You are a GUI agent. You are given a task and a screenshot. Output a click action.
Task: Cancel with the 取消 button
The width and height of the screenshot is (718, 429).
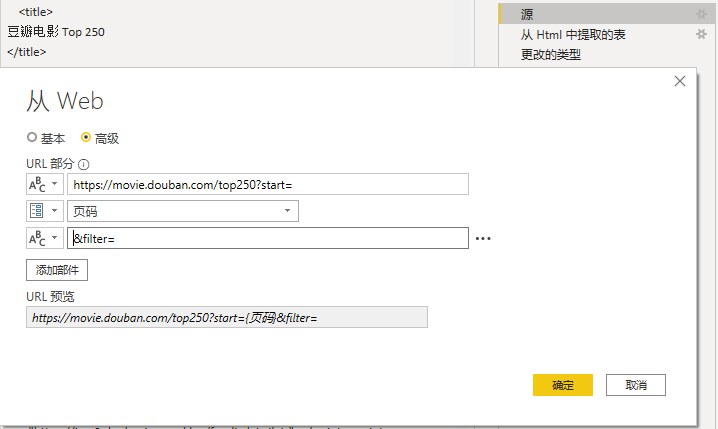[636, 385]
